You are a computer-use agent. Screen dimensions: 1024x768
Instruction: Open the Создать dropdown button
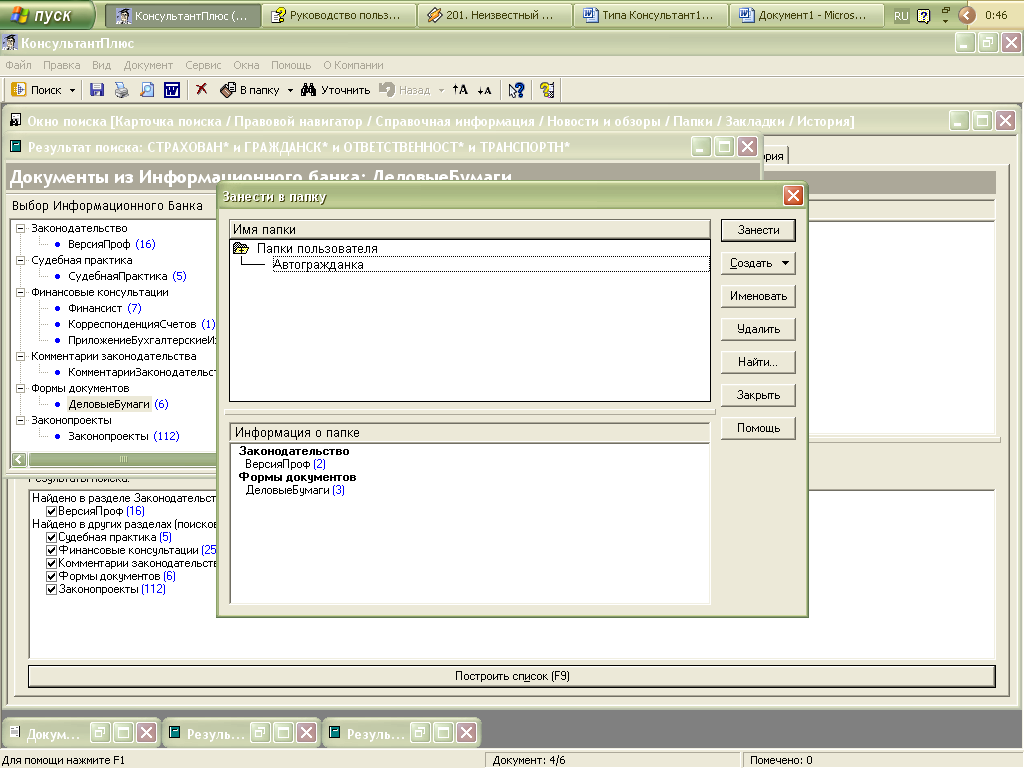(x=758, y=263)
